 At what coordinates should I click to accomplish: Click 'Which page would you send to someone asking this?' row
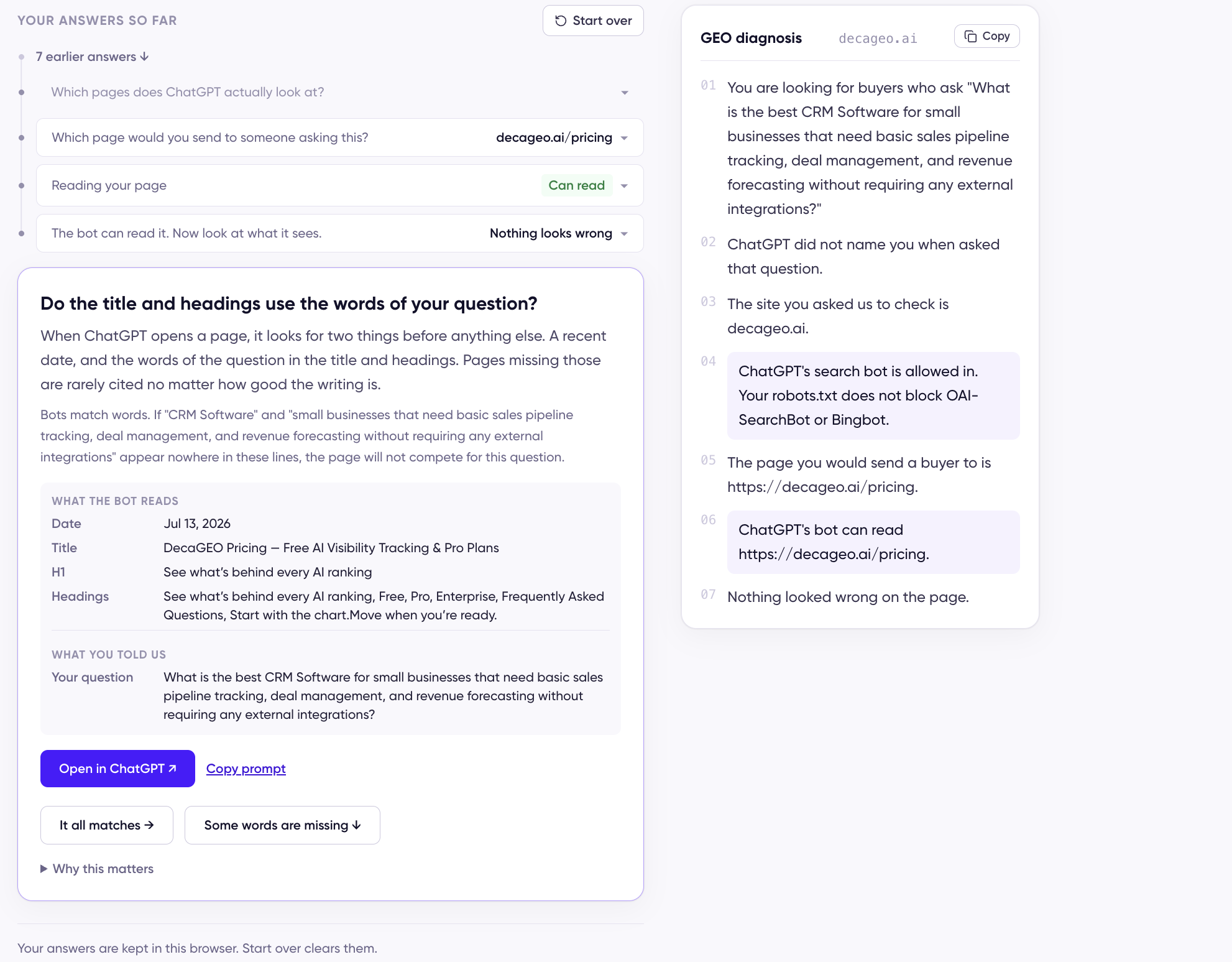(x=339, y=137)
